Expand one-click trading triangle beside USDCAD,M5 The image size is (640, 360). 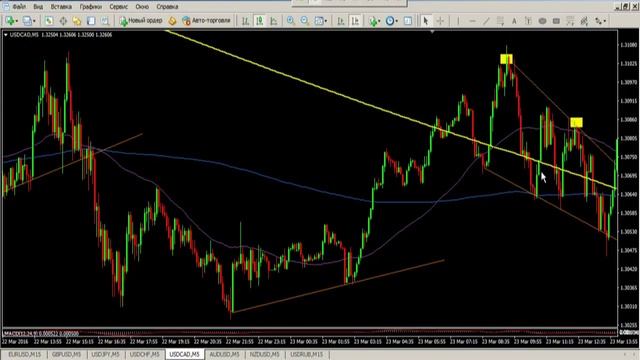pos(6,35)
